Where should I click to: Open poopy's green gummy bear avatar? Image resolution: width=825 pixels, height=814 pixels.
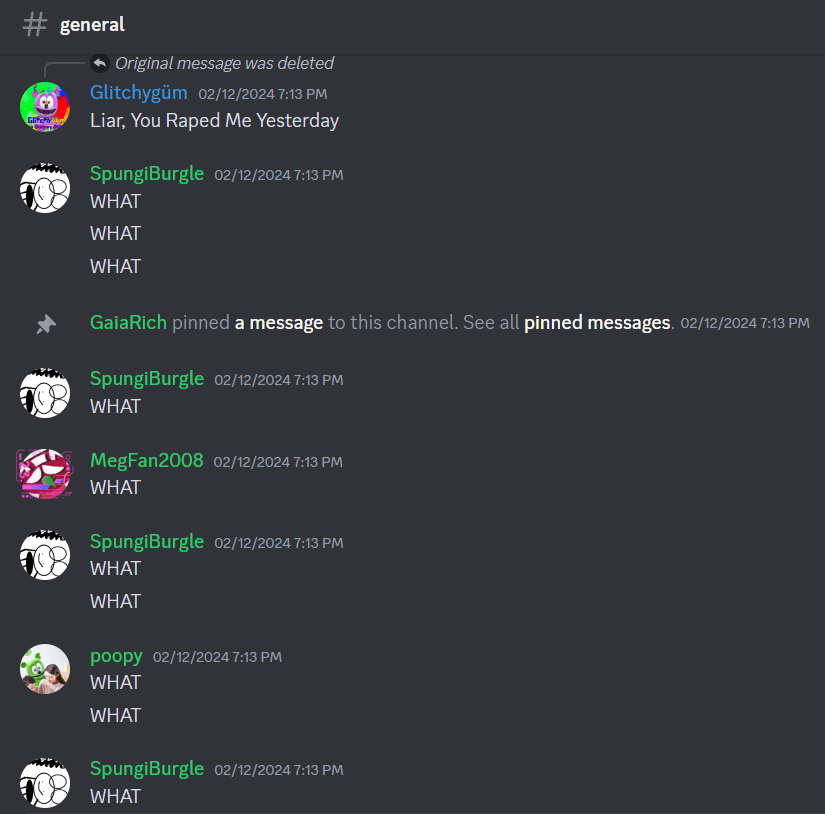45,669
